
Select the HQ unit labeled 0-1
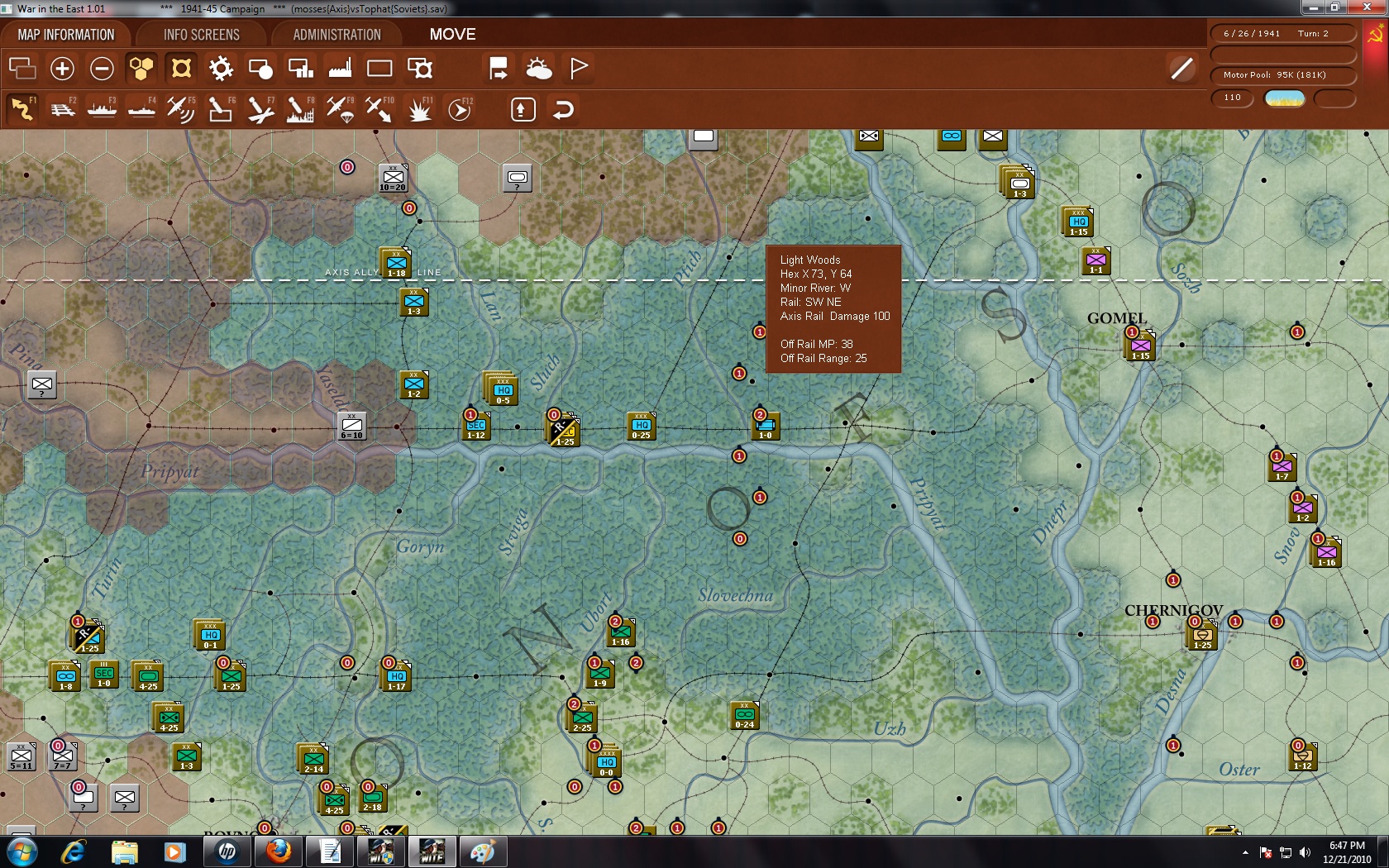(211, 635)
